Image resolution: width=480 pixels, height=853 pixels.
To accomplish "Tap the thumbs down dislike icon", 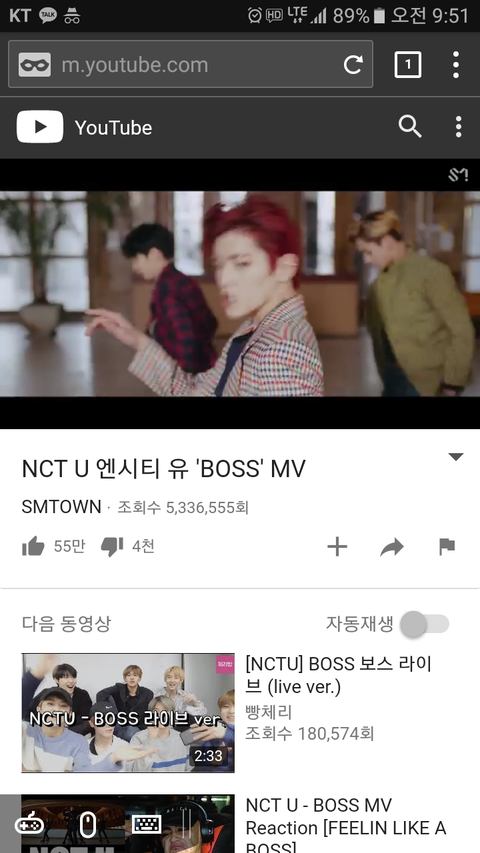I will click(112, 547).
